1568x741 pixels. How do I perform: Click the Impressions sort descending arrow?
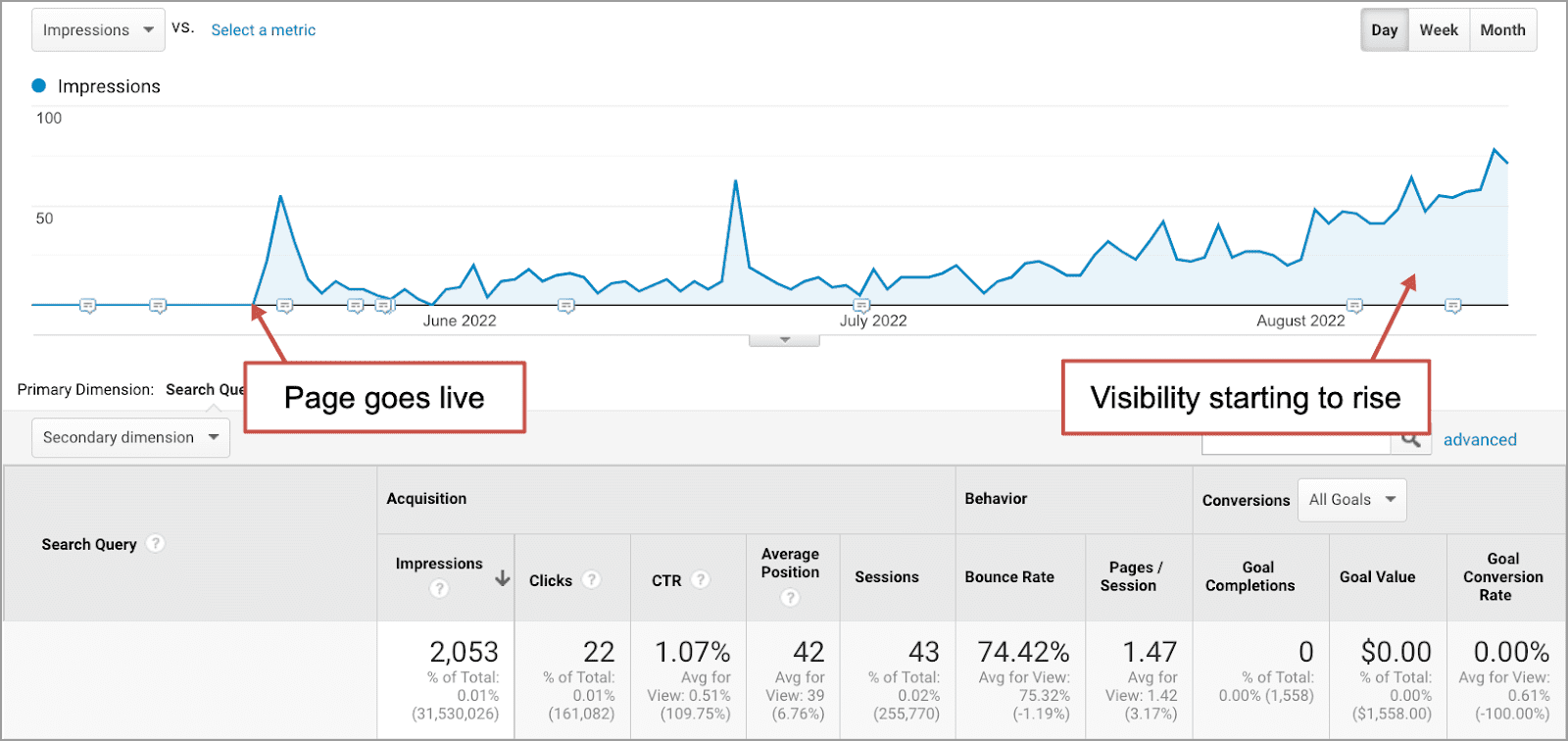point(503,578)
